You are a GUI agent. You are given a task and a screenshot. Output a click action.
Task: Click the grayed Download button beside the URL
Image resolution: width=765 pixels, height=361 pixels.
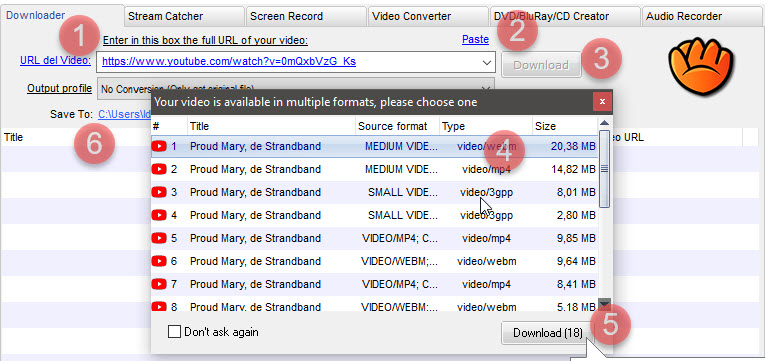pyautogui.click(x=541, y=65)
